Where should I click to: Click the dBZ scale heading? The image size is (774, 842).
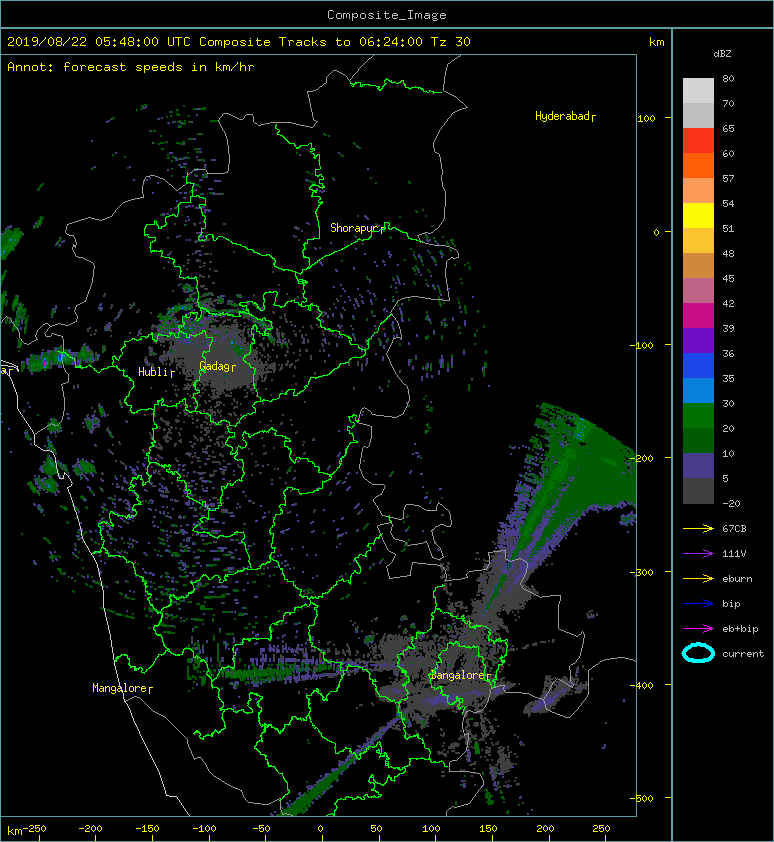722,54
